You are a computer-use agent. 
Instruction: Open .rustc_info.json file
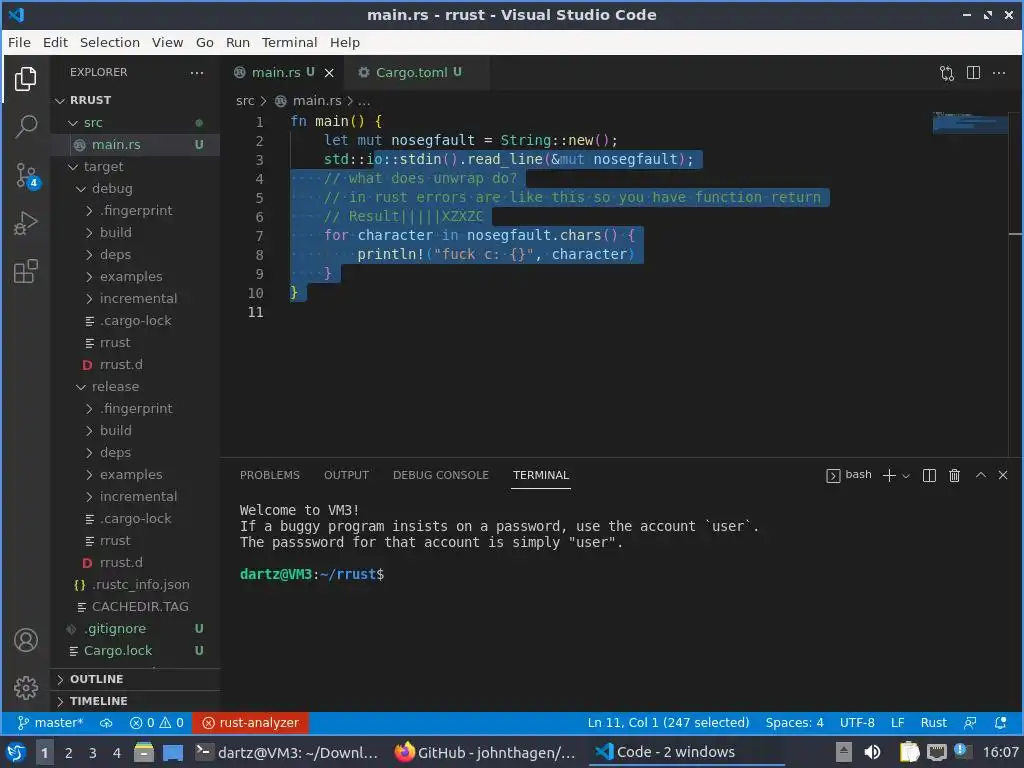click(135, 585)
